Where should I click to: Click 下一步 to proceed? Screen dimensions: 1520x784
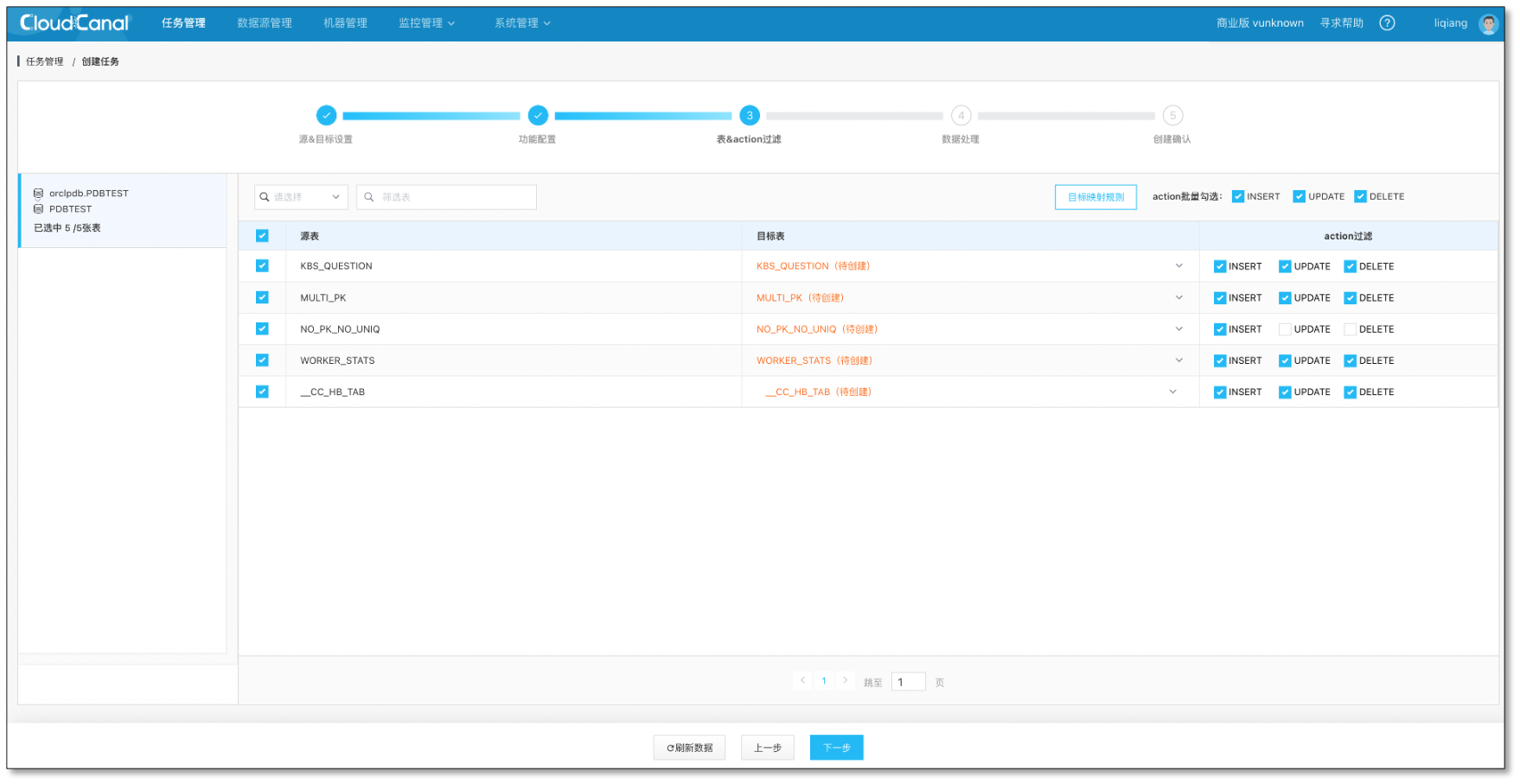point(835,747)
